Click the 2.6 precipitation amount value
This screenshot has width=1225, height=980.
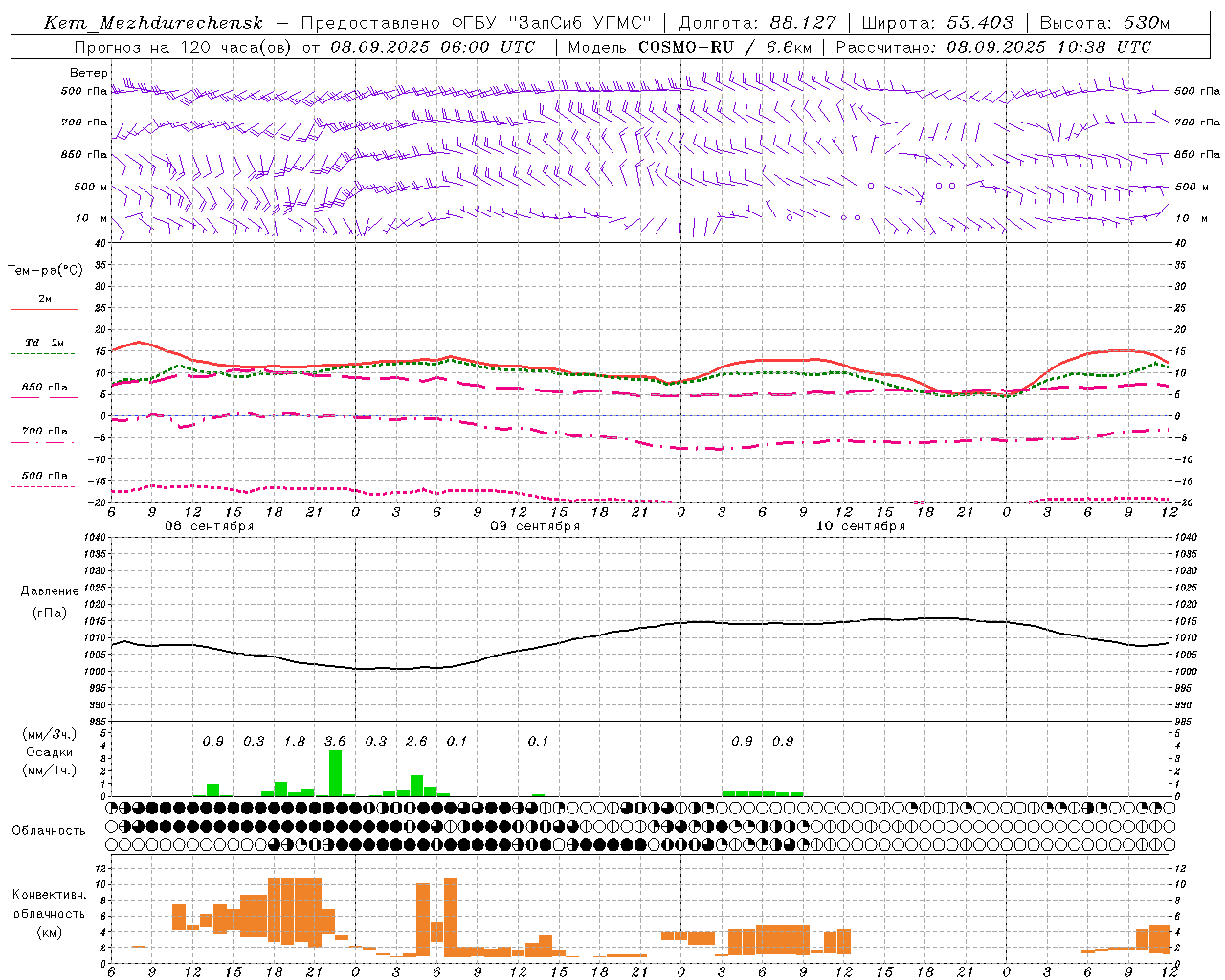(x=416, y=741)
